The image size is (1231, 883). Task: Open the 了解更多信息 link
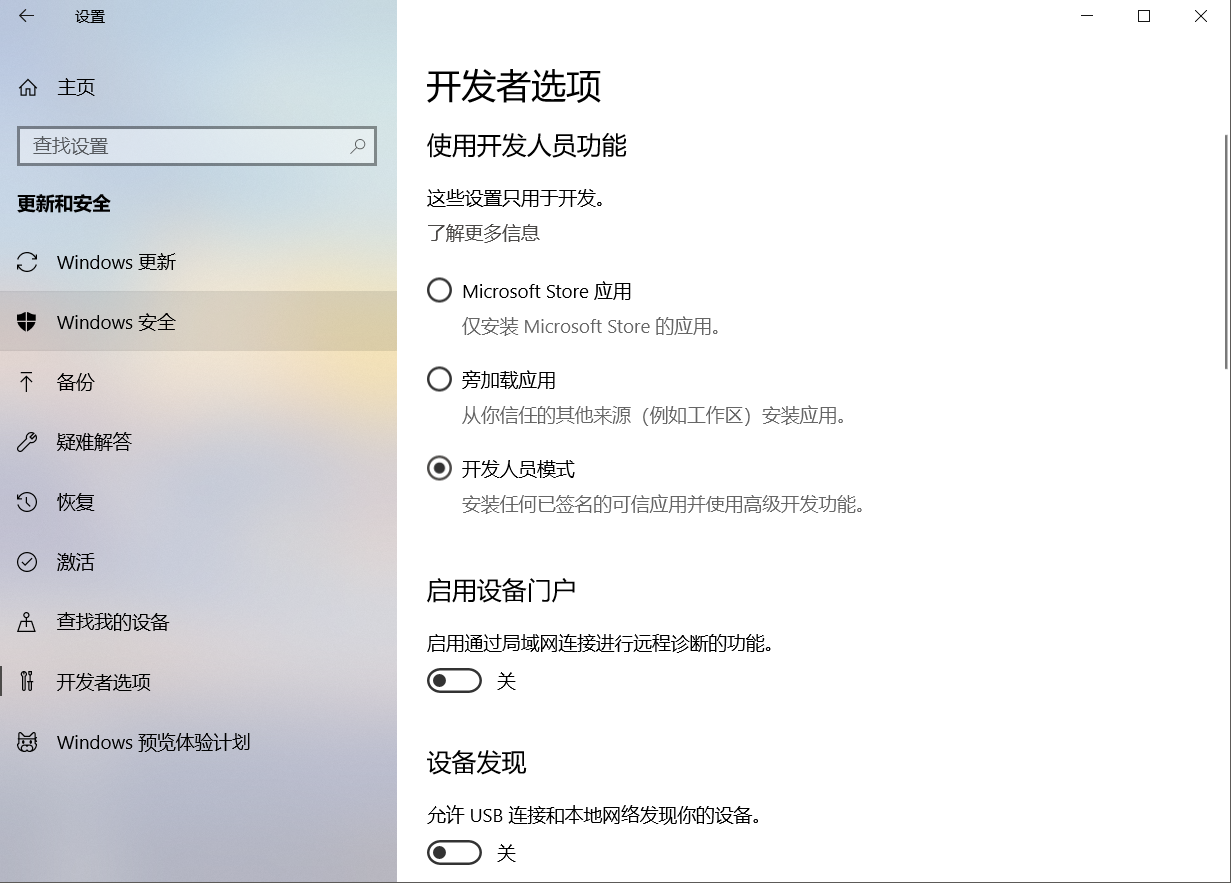pos(483,233)
